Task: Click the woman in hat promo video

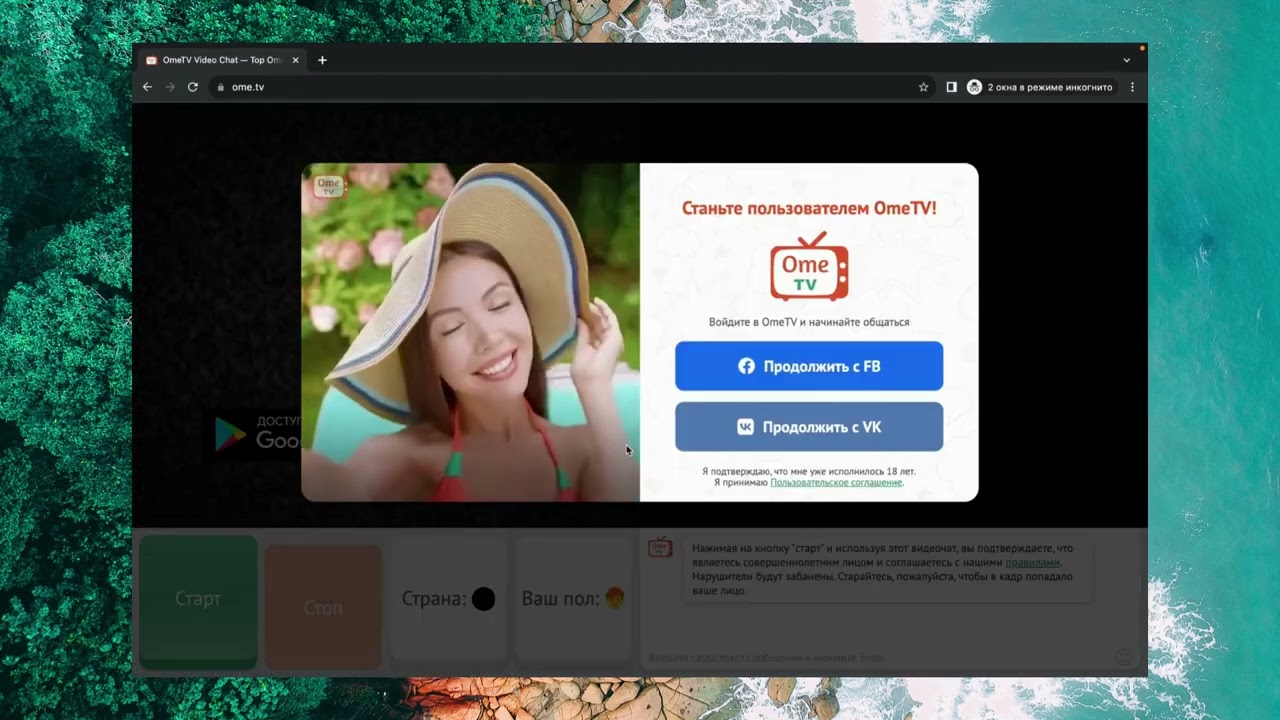Action: coord(470,332)
